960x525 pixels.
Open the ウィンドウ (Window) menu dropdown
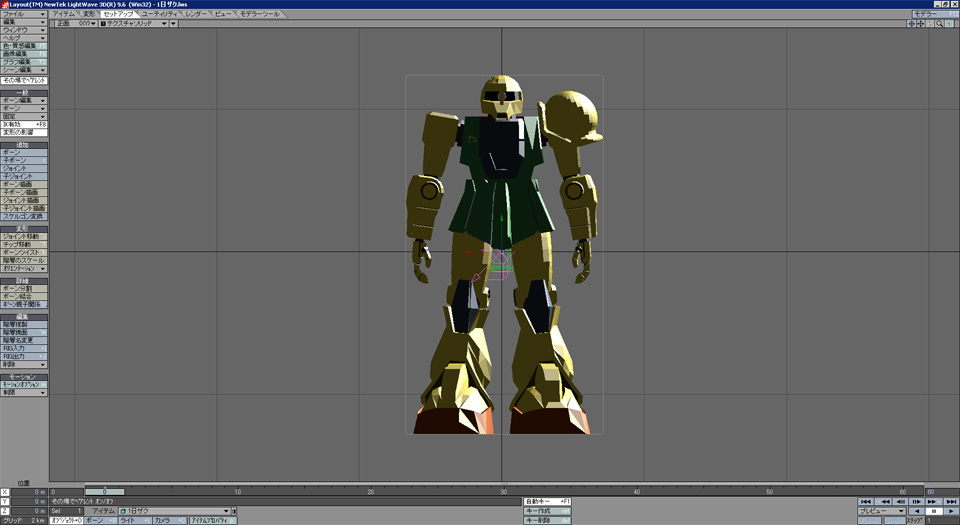pyautogui.click(x=24, y=30)
